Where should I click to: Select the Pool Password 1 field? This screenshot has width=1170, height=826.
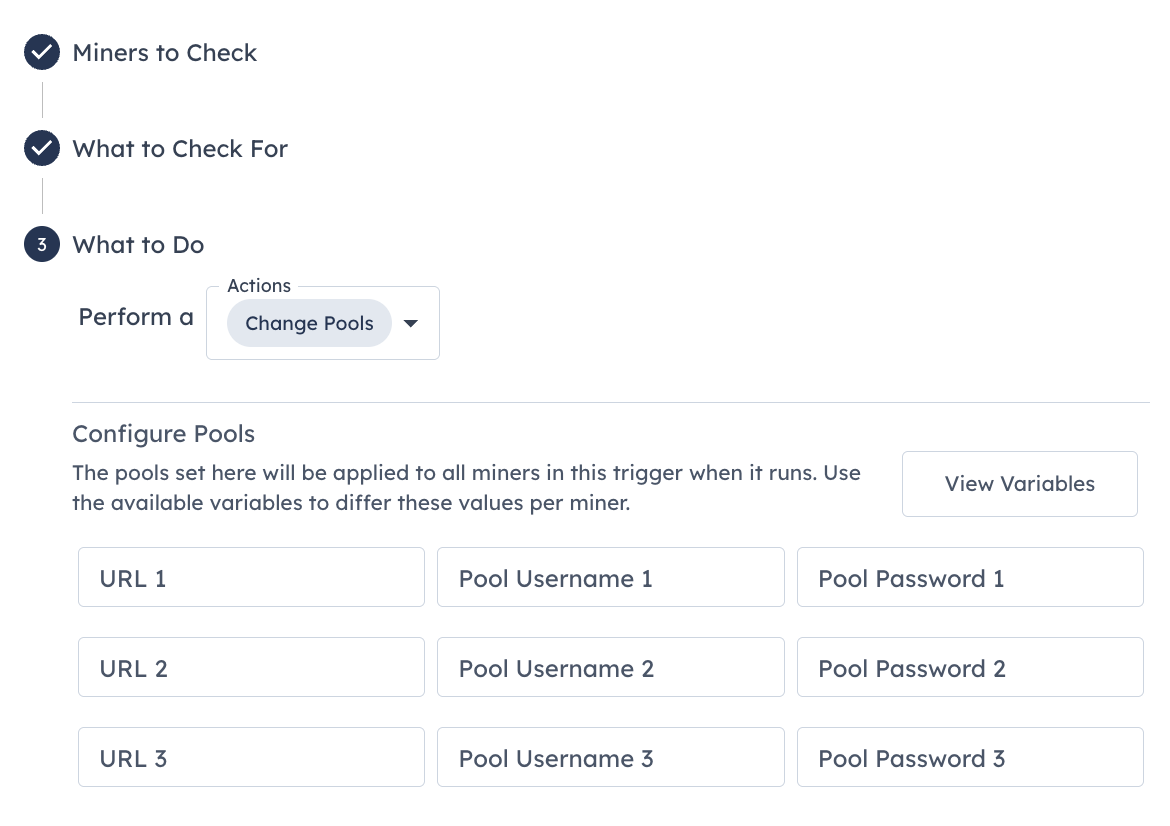click(x=970, y=578)
